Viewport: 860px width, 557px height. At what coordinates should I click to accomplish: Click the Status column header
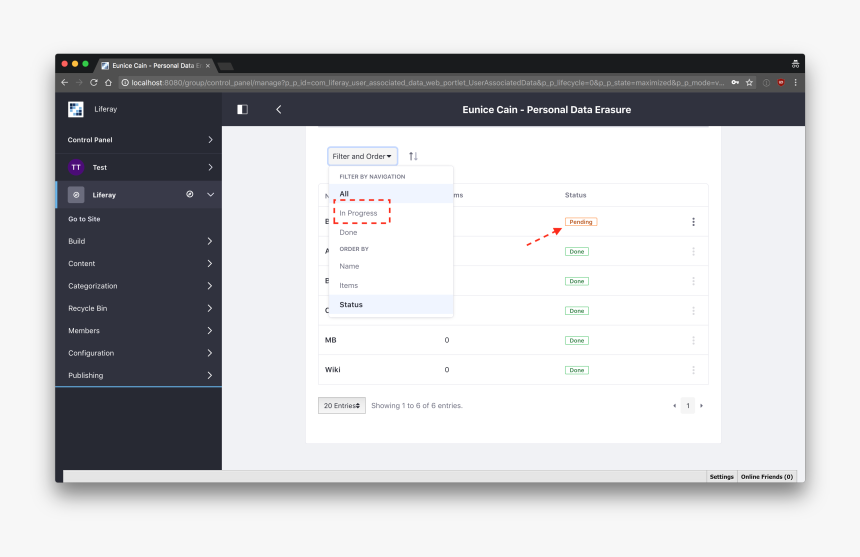(575, 195)
